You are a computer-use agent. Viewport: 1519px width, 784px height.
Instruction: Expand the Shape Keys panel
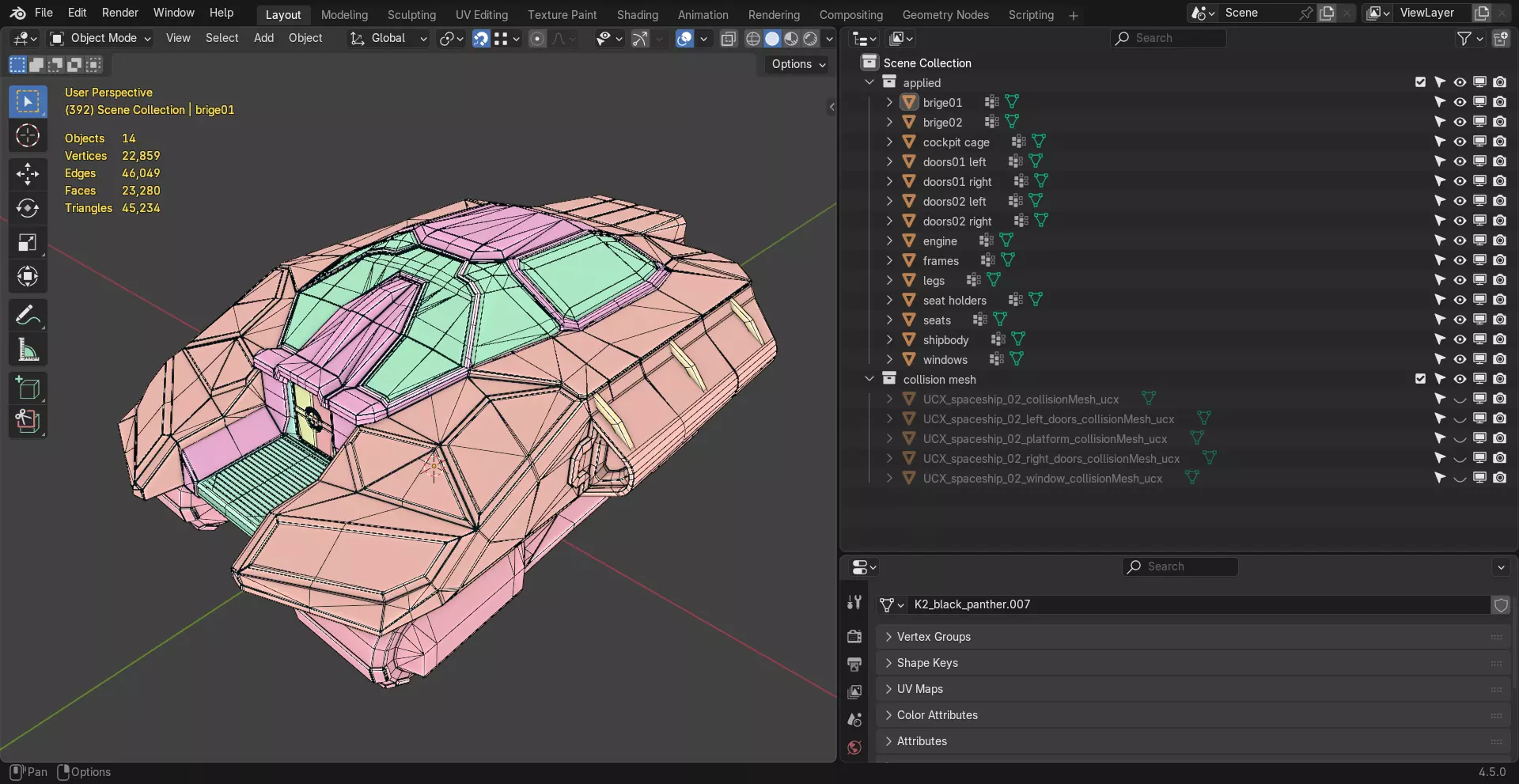tap(1193, 663)
